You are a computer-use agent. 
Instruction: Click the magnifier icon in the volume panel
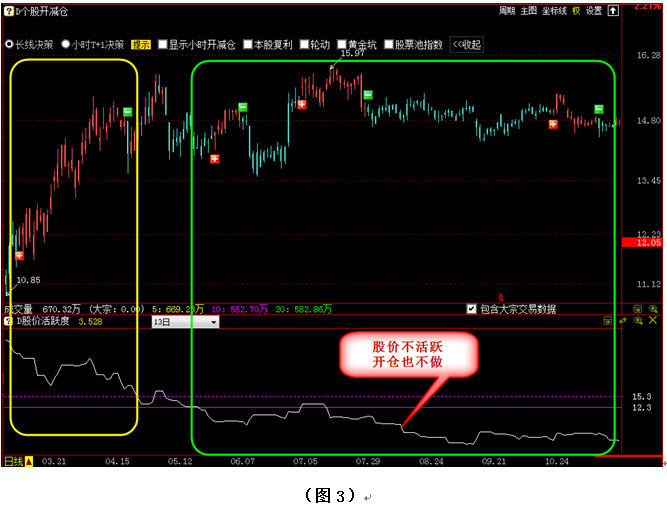(653, 310)
